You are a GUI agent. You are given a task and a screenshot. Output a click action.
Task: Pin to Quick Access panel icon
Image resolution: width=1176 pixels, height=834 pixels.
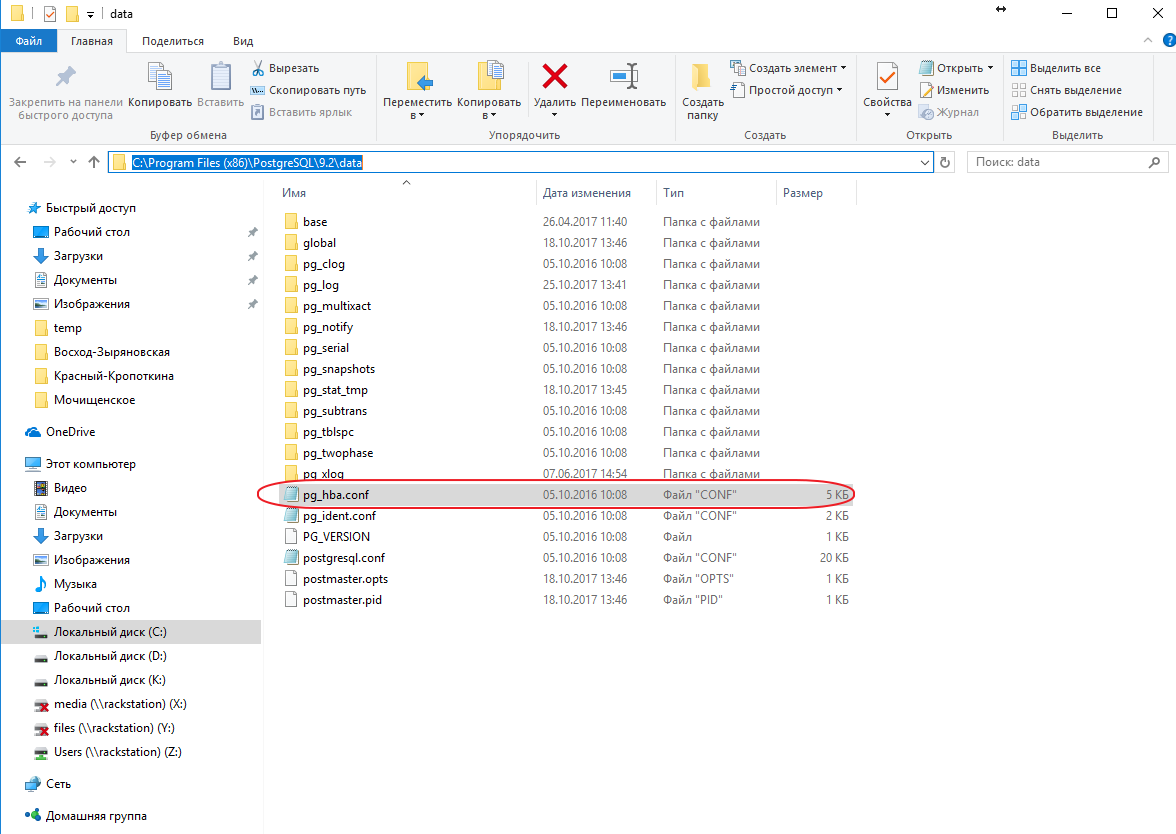pos(65,77)
